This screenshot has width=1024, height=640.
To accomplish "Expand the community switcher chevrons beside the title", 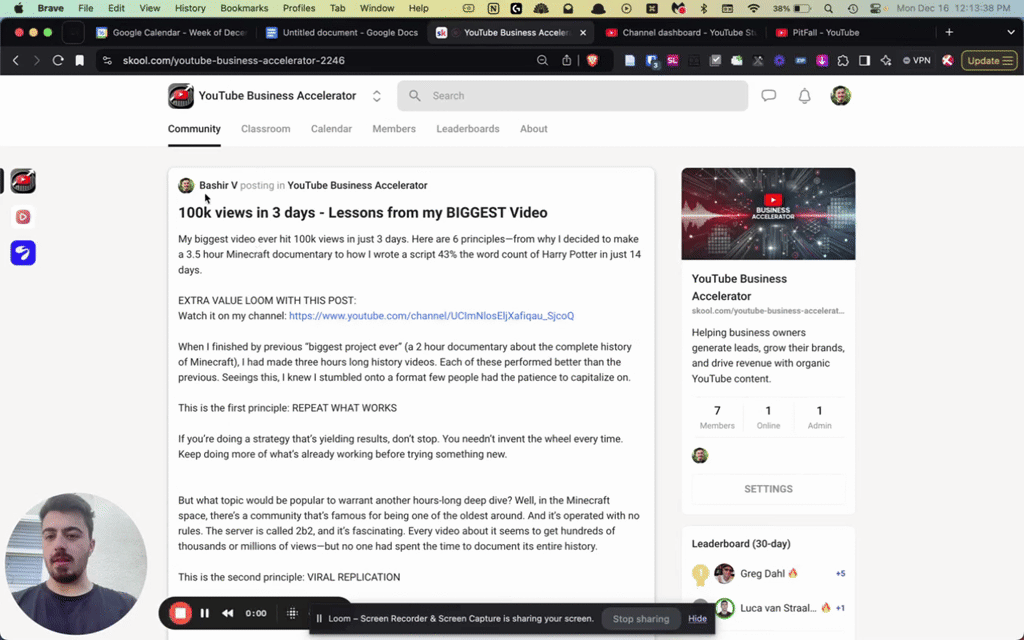I will [x=376, y=96].
